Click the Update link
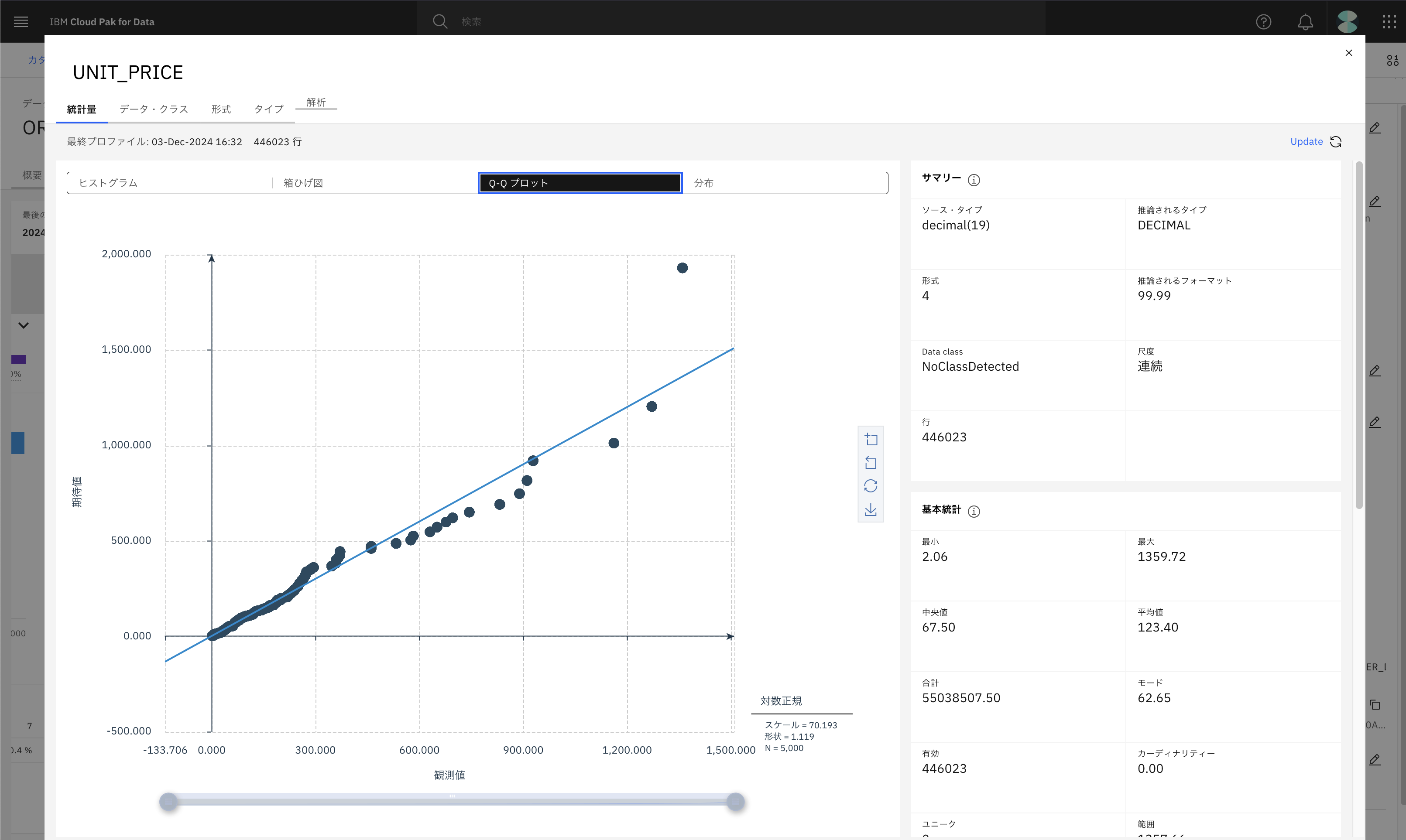Image resolution: width=1406 pixels, height=840 pixels. [1307, 141]
